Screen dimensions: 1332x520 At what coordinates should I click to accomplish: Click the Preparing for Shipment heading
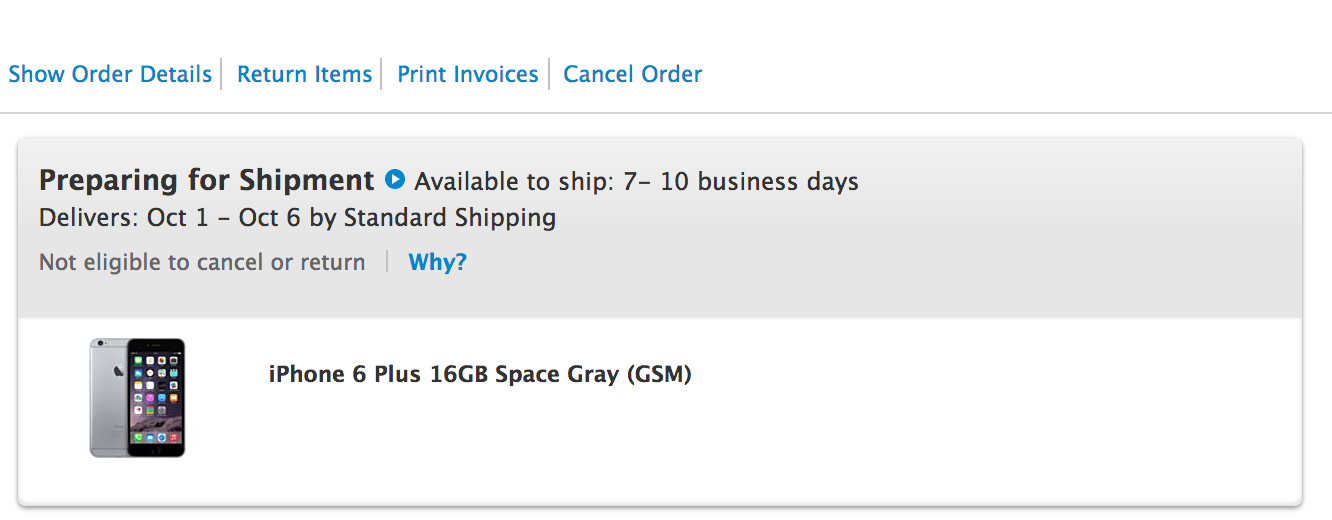[x=206, y=180]
